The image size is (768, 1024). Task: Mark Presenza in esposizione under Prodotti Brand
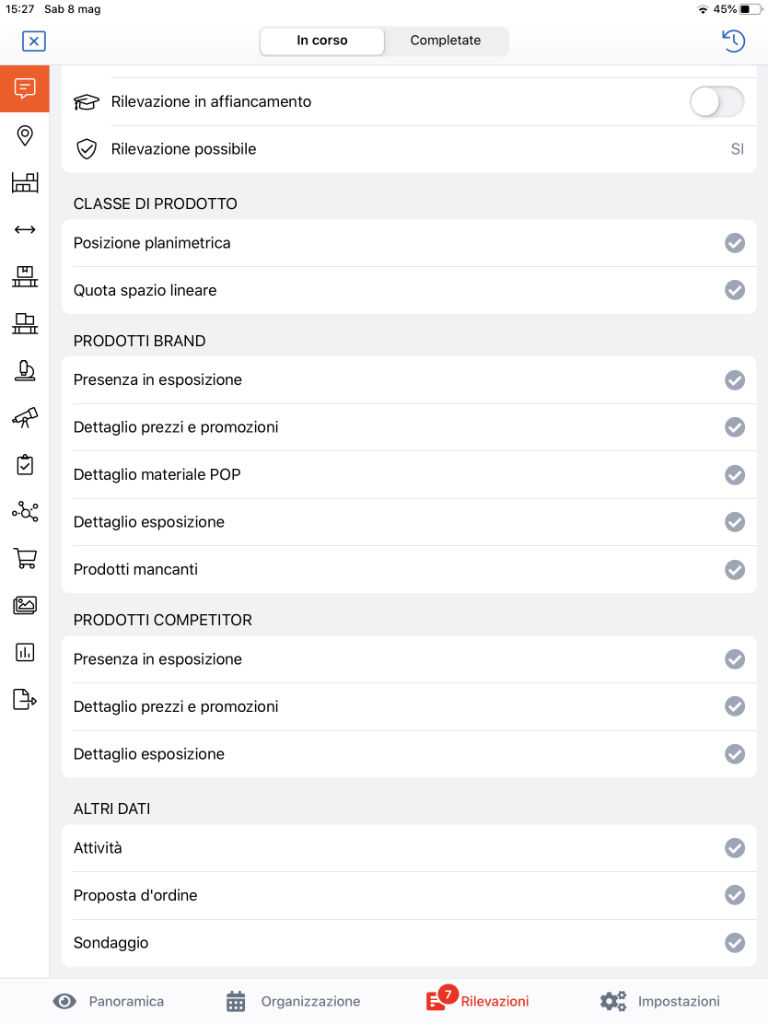[735, 380]
